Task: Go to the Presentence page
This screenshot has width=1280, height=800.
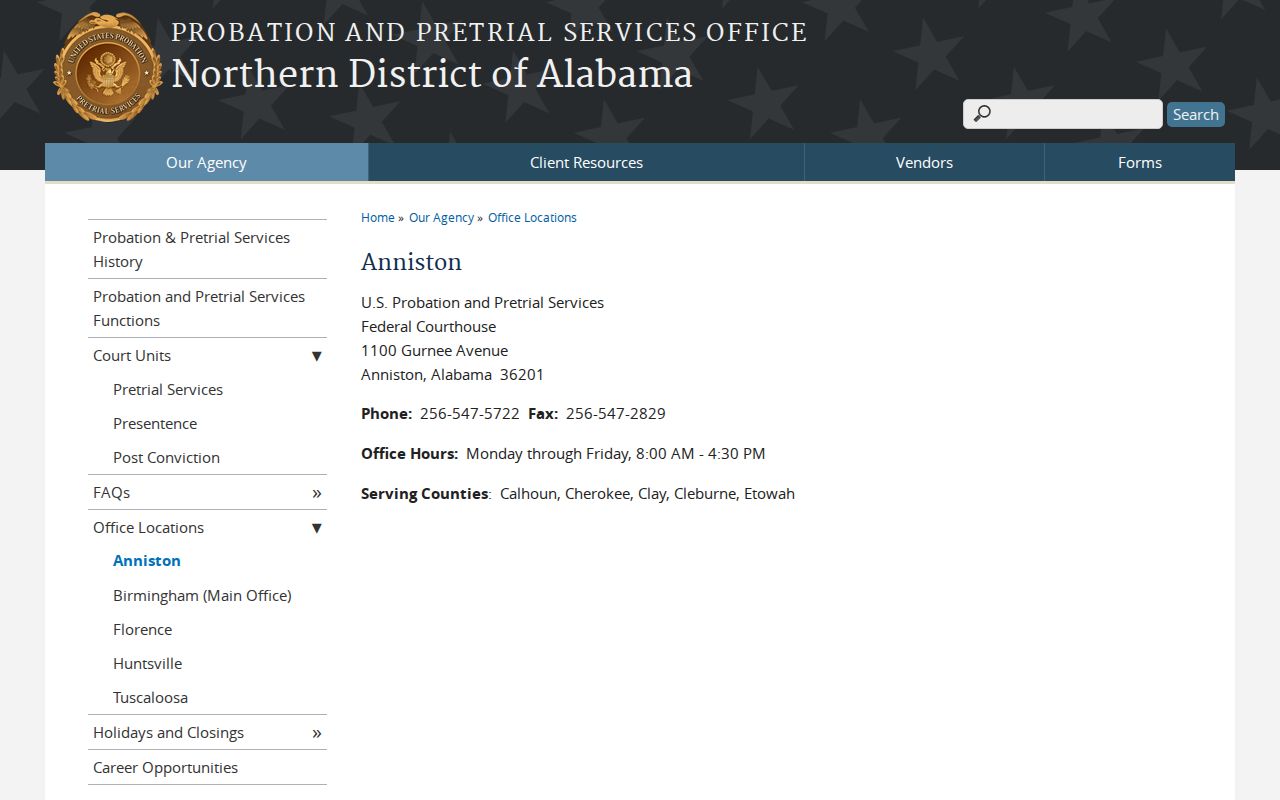Action: tap(155, 424)
